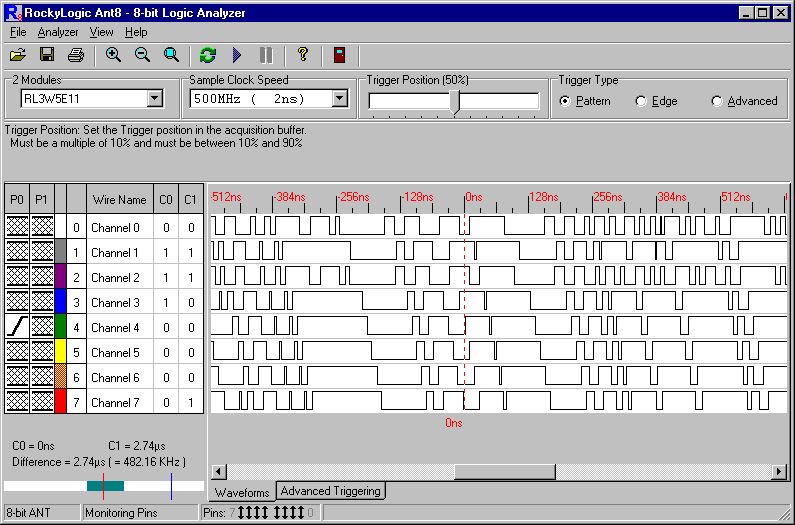This screenshot has width=795, height=525.
Task: Click the C0 column header
Action: [x=166, y=199]
